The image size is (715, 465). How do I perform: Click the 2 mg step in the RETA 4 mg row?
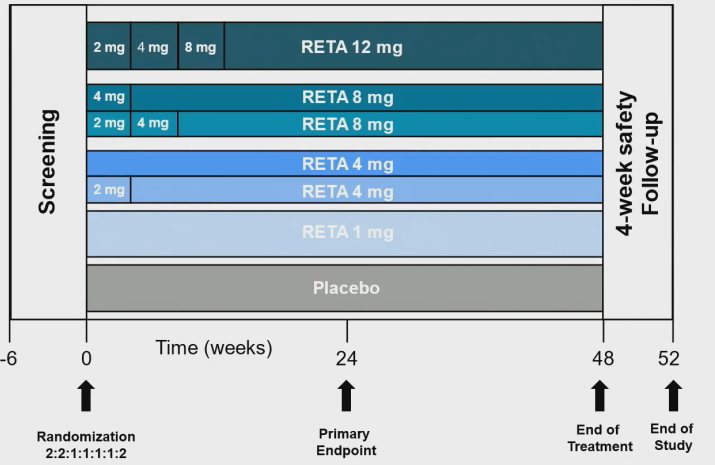pos(109,190)
